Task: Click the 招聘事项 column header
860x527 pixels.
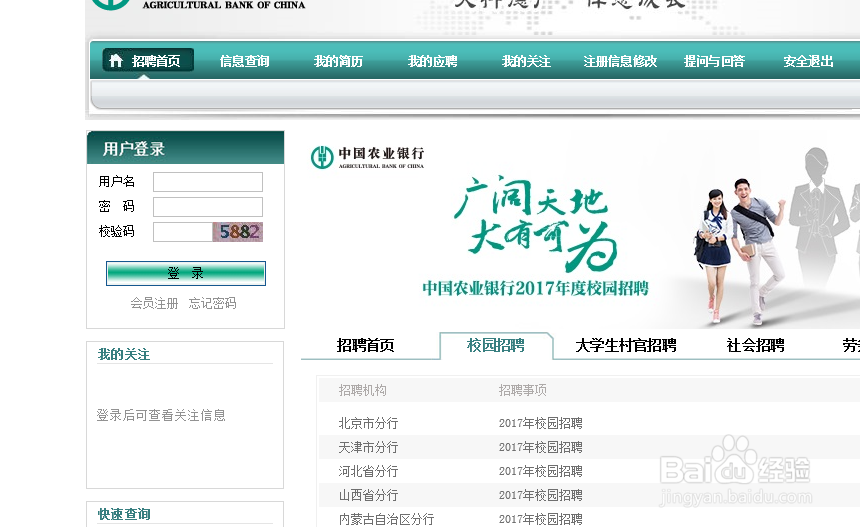Action: point(523,390)
